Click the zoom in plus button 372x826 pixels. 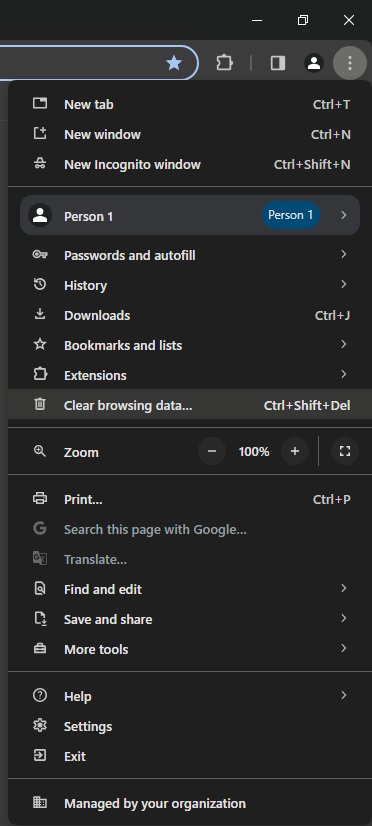coord(295,451)
